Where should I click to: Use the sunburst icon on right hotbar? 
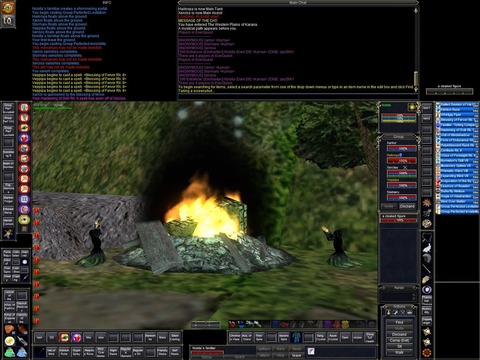[x=427, y=202]
